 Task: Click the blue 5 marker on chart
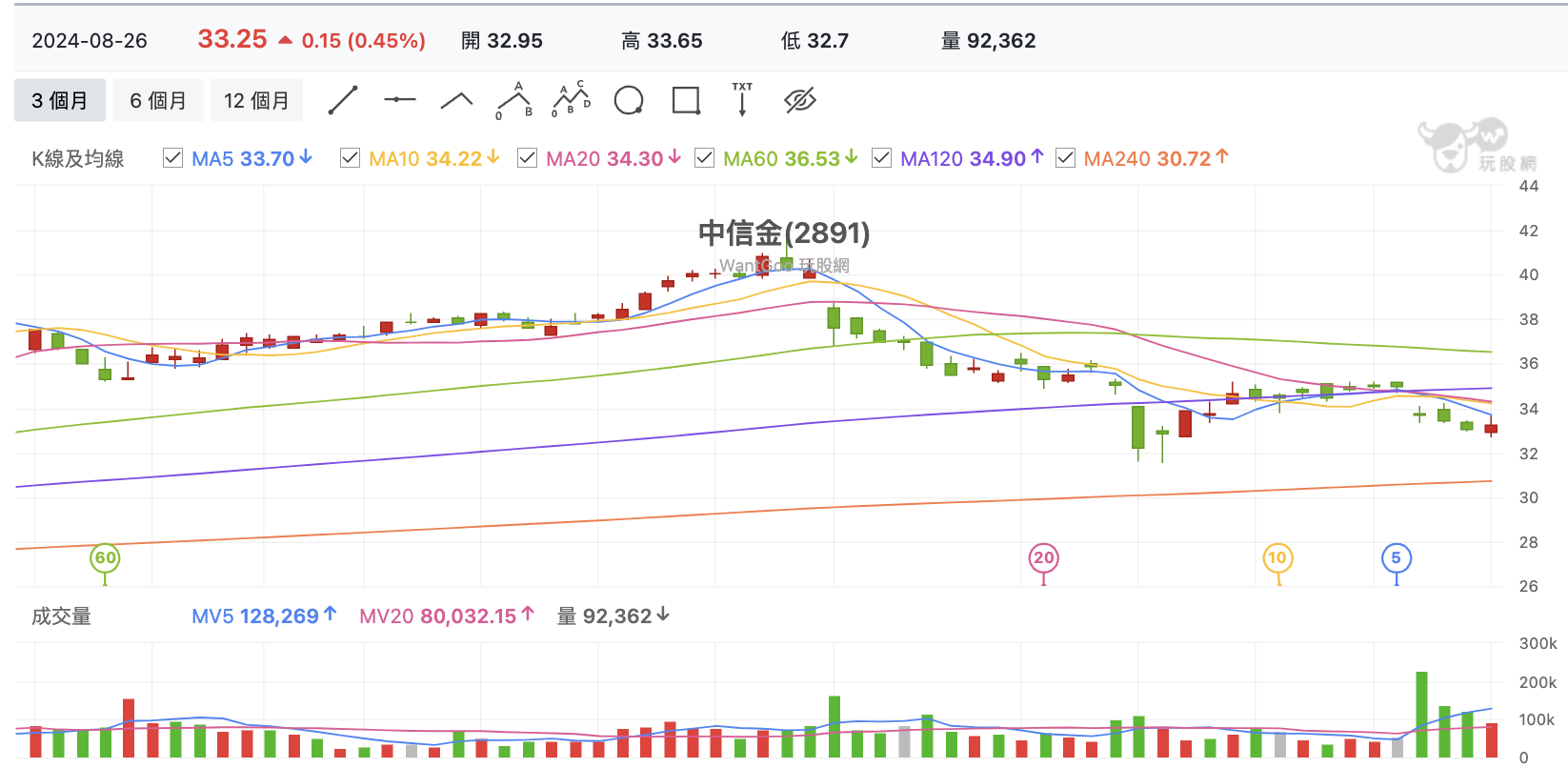[x=1397, y=558]
